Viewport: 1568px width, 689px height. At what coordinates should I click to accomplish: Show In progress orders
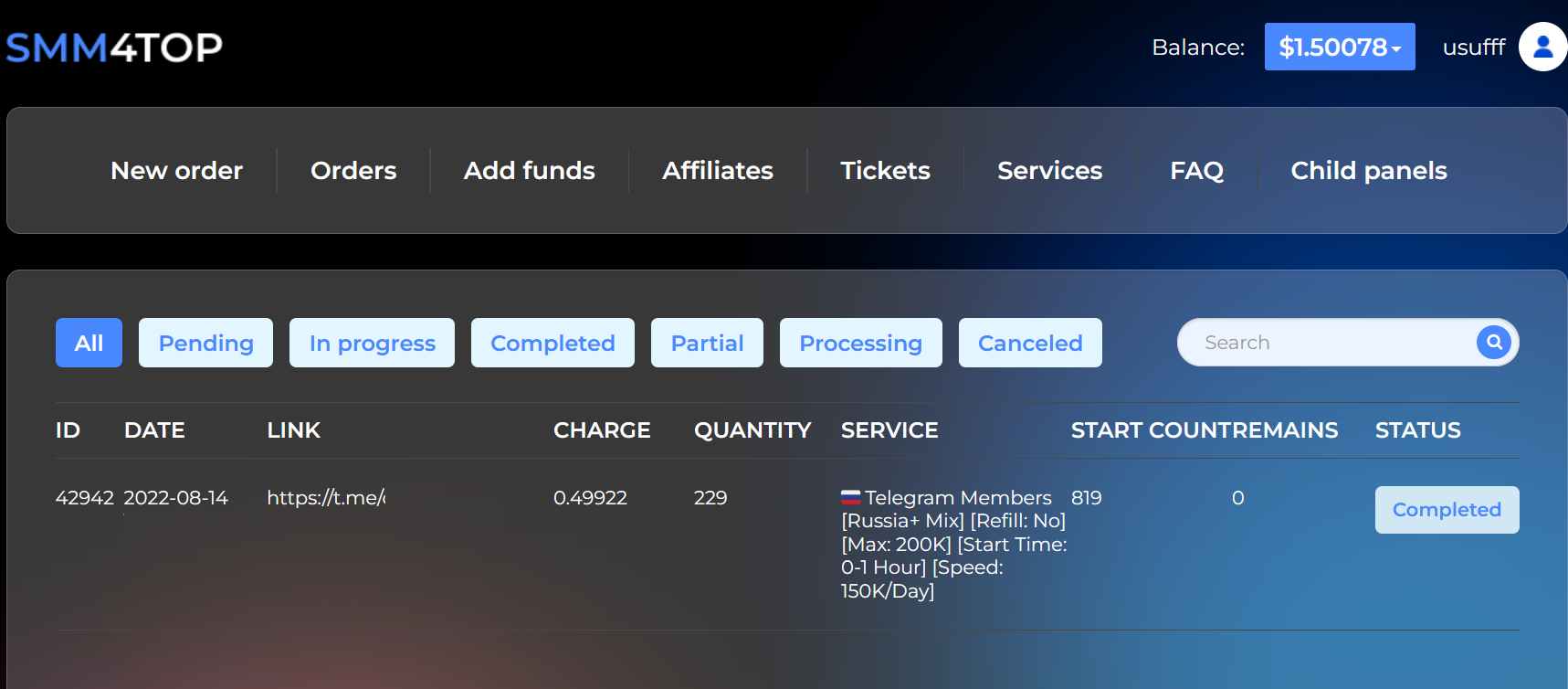click(x=372, y=343)
